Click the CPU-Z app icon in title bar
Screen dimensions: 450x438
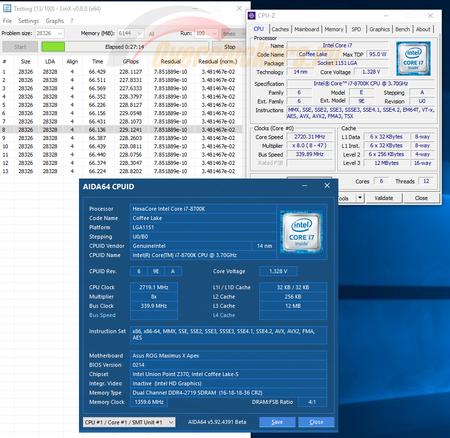(x=252, y=16)
